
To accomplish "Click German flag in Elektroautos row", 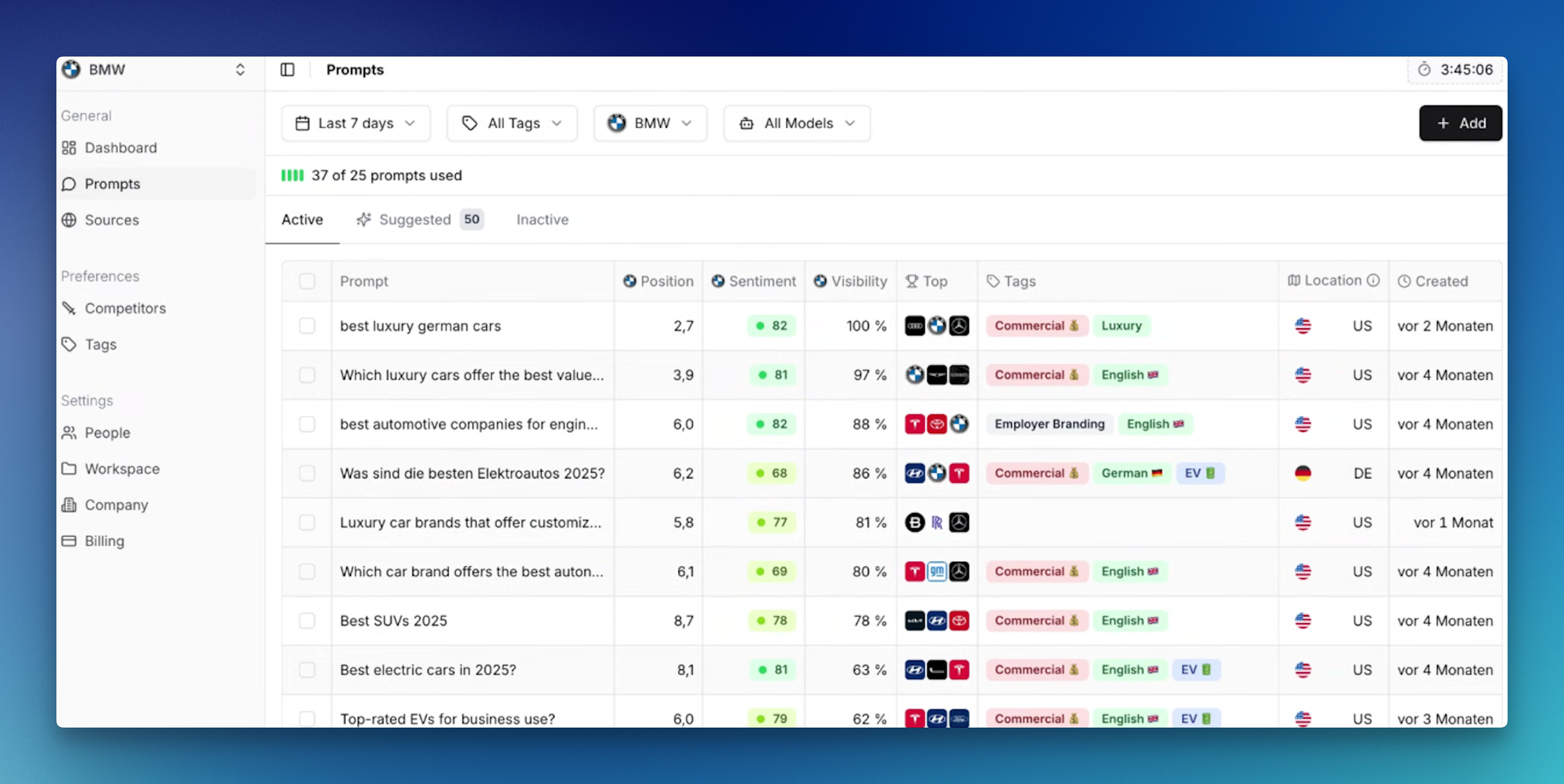I will (x=1303, y=474).
